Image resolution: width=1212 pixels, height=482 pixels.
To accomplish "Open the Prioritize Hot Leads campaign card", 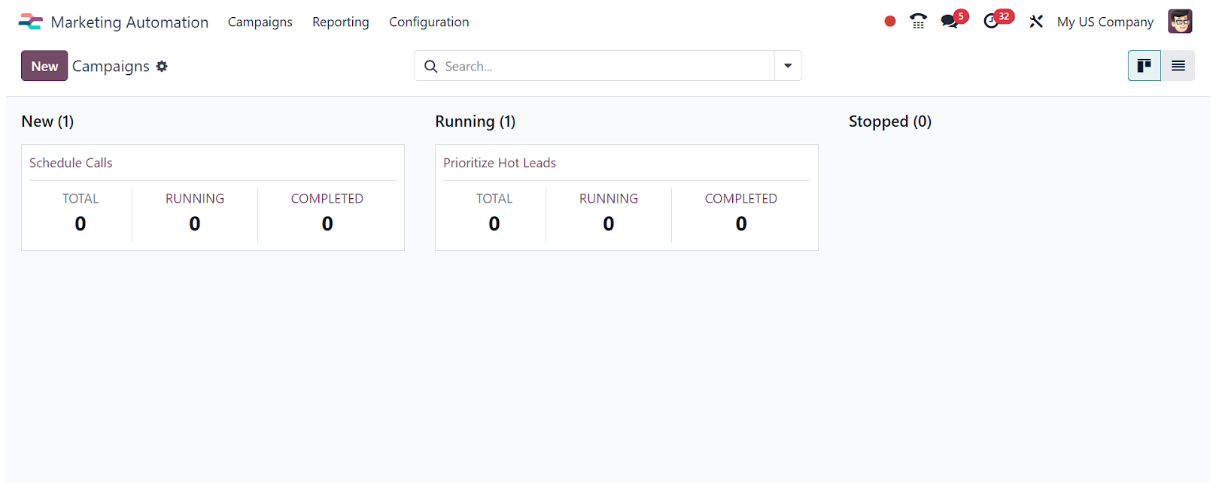I will (x=627, y=197).
